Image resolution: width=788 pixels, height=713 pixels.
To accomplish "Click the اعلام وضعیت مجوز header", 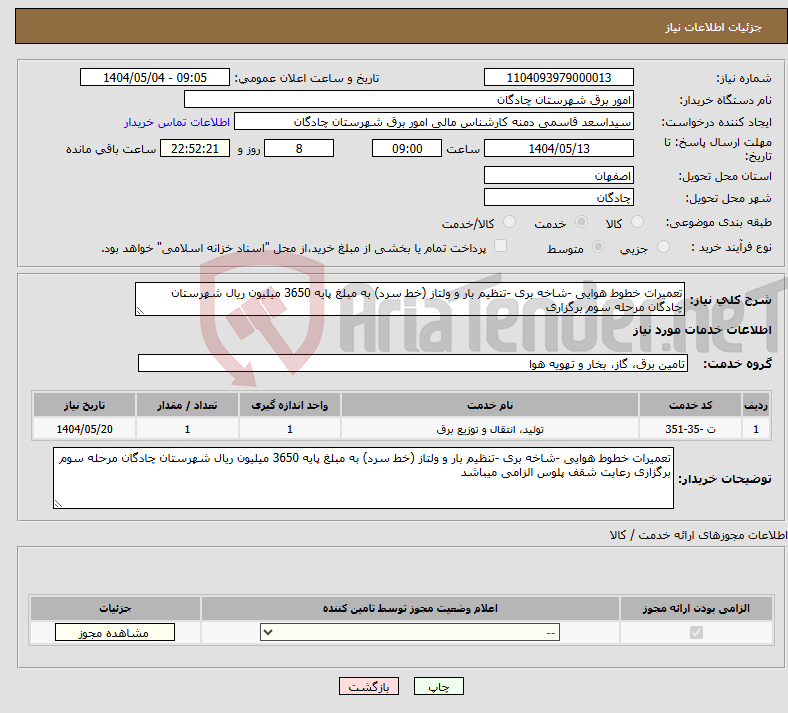I will (x=410, y=608).
